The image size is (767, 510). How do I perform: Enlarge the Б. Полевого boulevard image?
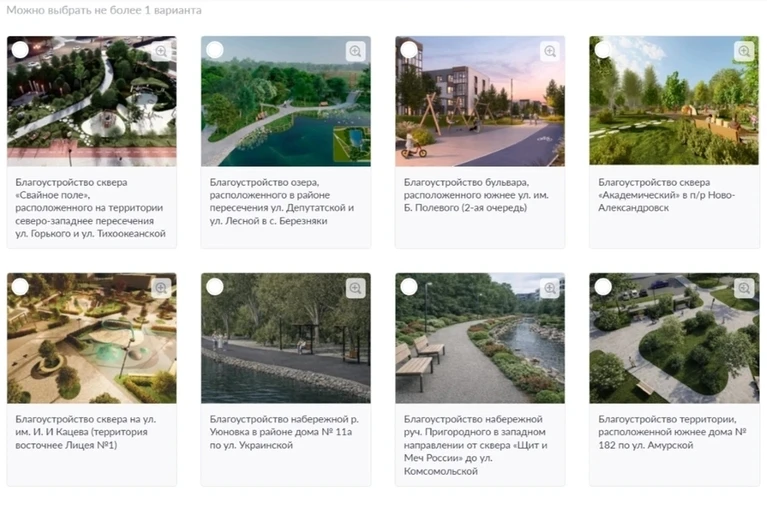coord(550,51)
